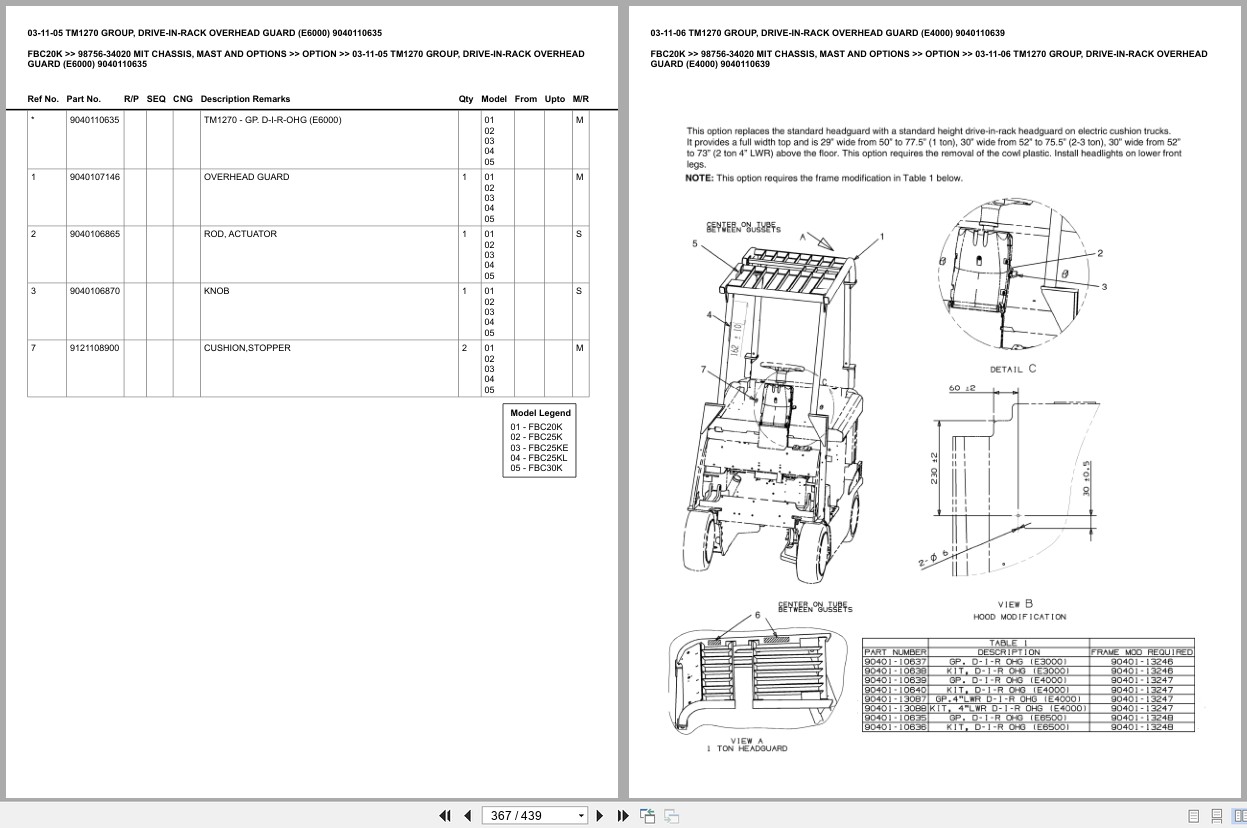Select CUSHION,STOPPER description
This screenshot has width=1247, height=828.
247,348
